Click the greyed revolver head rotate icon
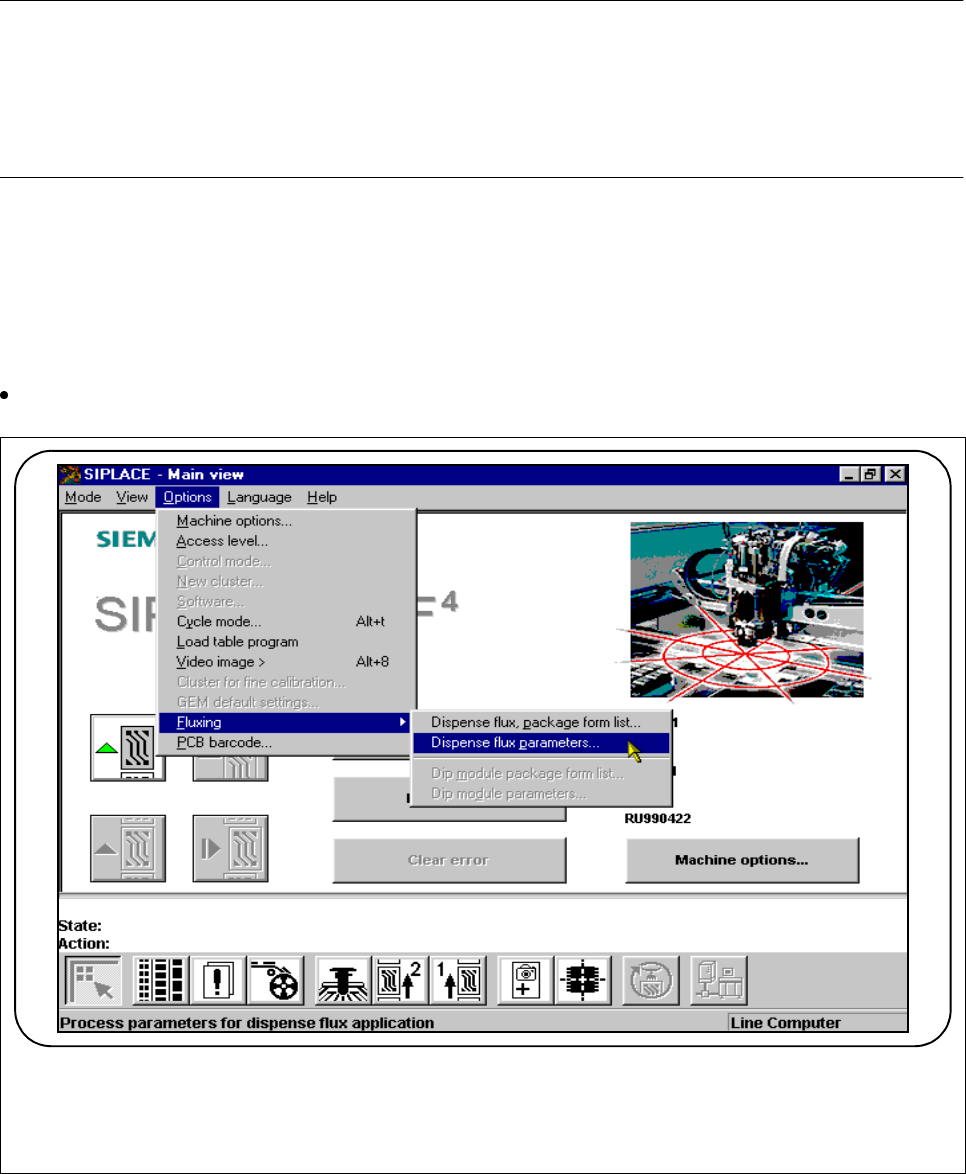Image resolution: width=966 pixels, height=1174 pixels. [652, 980]
